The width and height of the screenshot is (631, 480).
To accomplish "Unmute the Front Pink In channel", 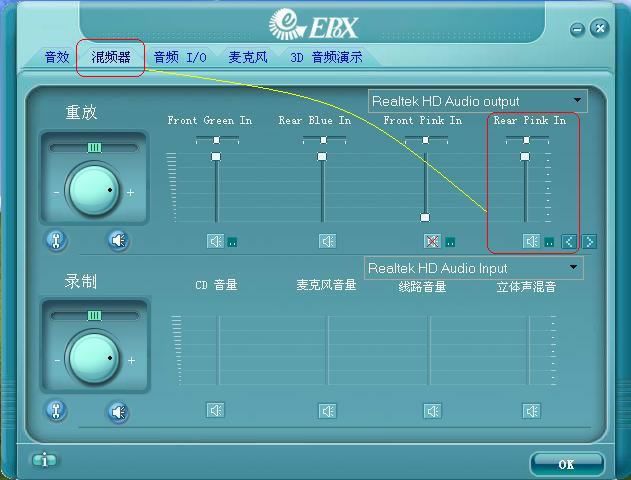I will 432,241.
